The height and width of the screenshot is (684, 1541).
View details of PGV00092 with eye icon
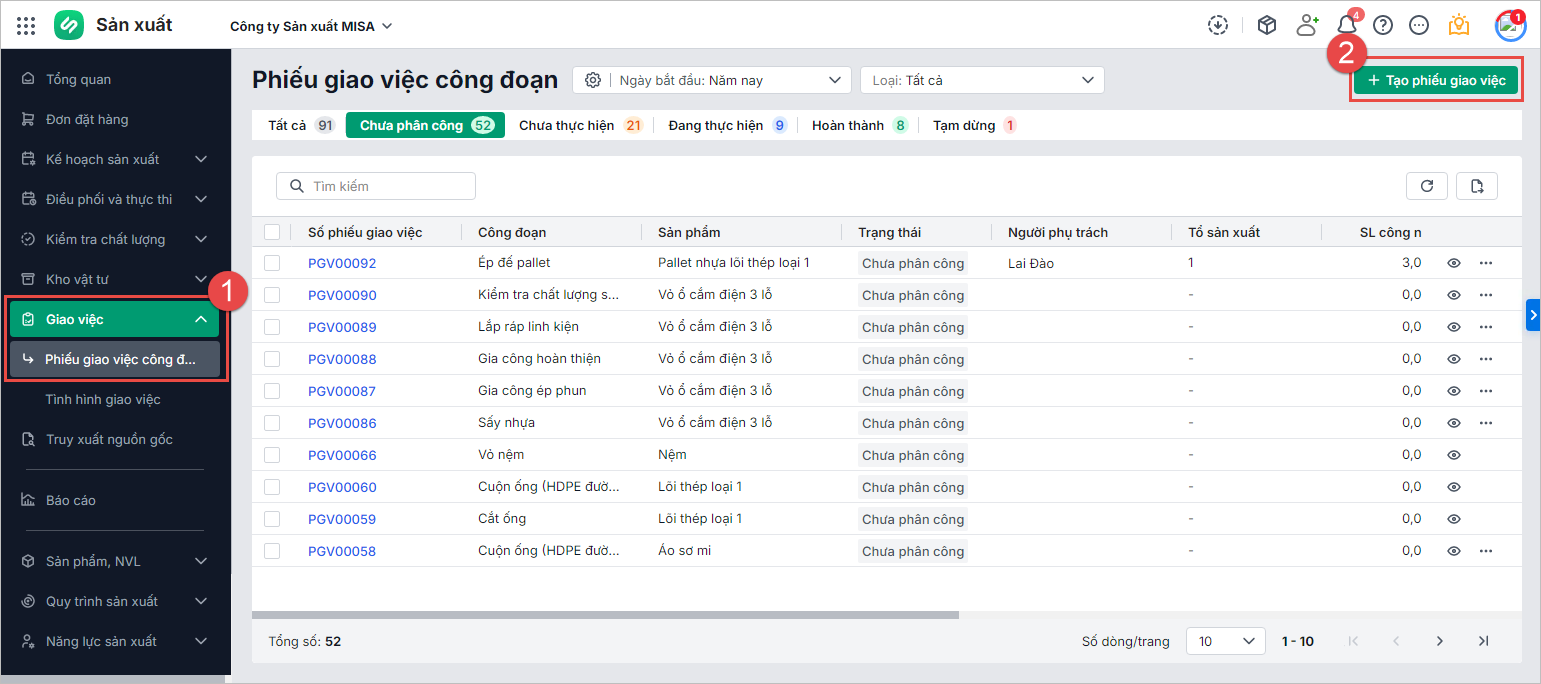[1454, 263]
